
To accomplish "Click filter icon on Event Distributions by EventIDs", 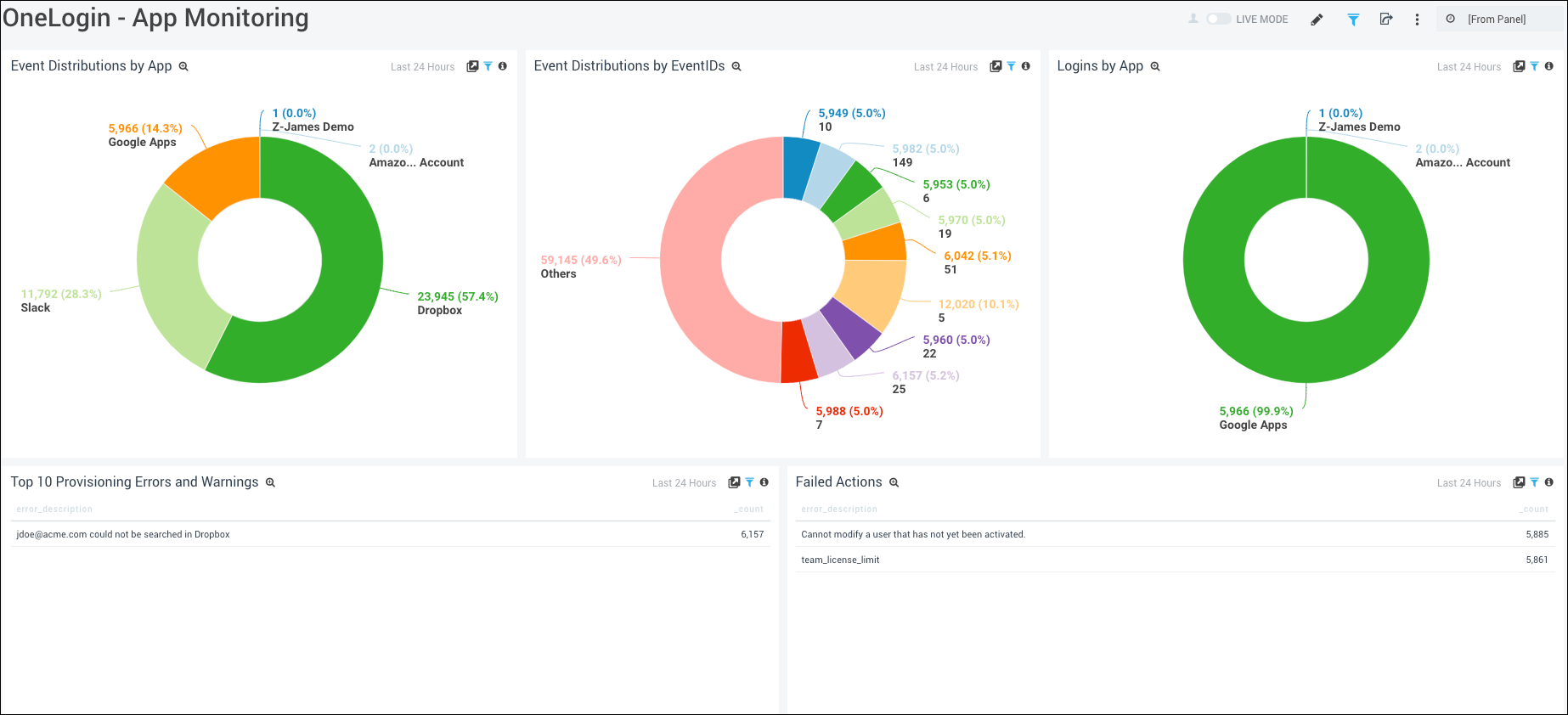I will coord(1011,66).
